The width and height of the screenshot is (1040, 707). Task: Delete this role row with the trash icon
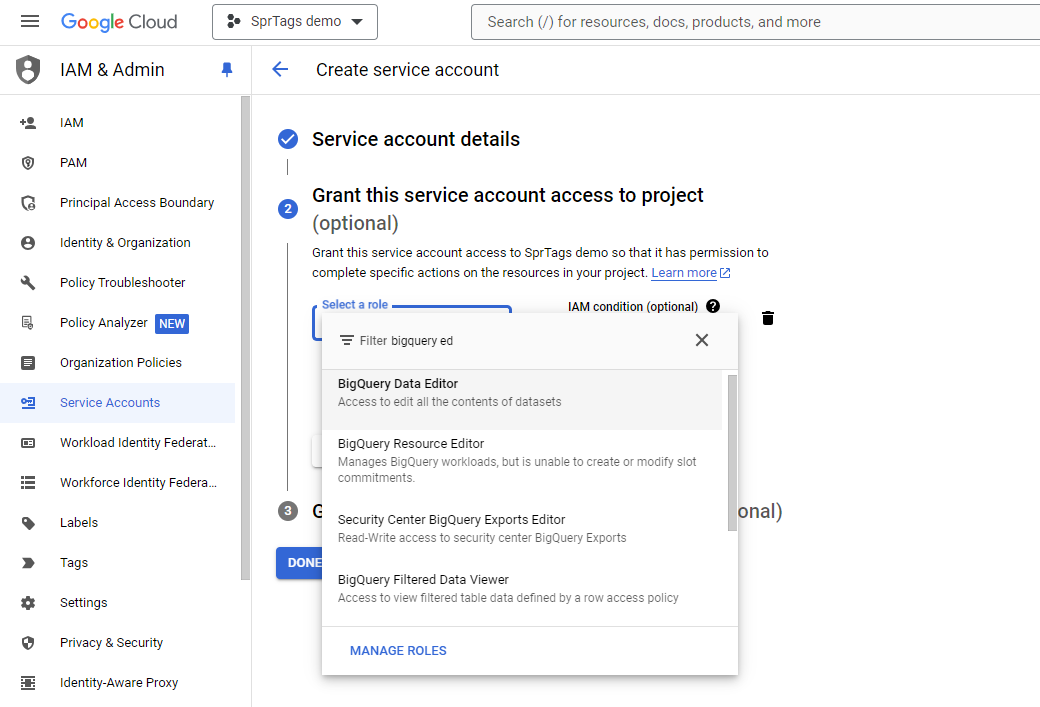[x=767, y=318]
